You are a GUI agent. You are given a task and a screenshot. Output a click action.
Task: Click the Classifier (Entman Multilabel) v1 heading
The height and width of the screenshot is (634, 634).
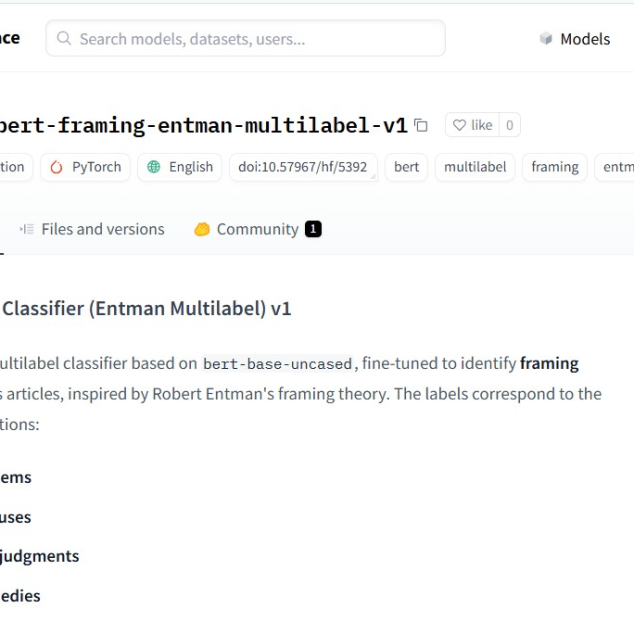[x=146, y=308]
